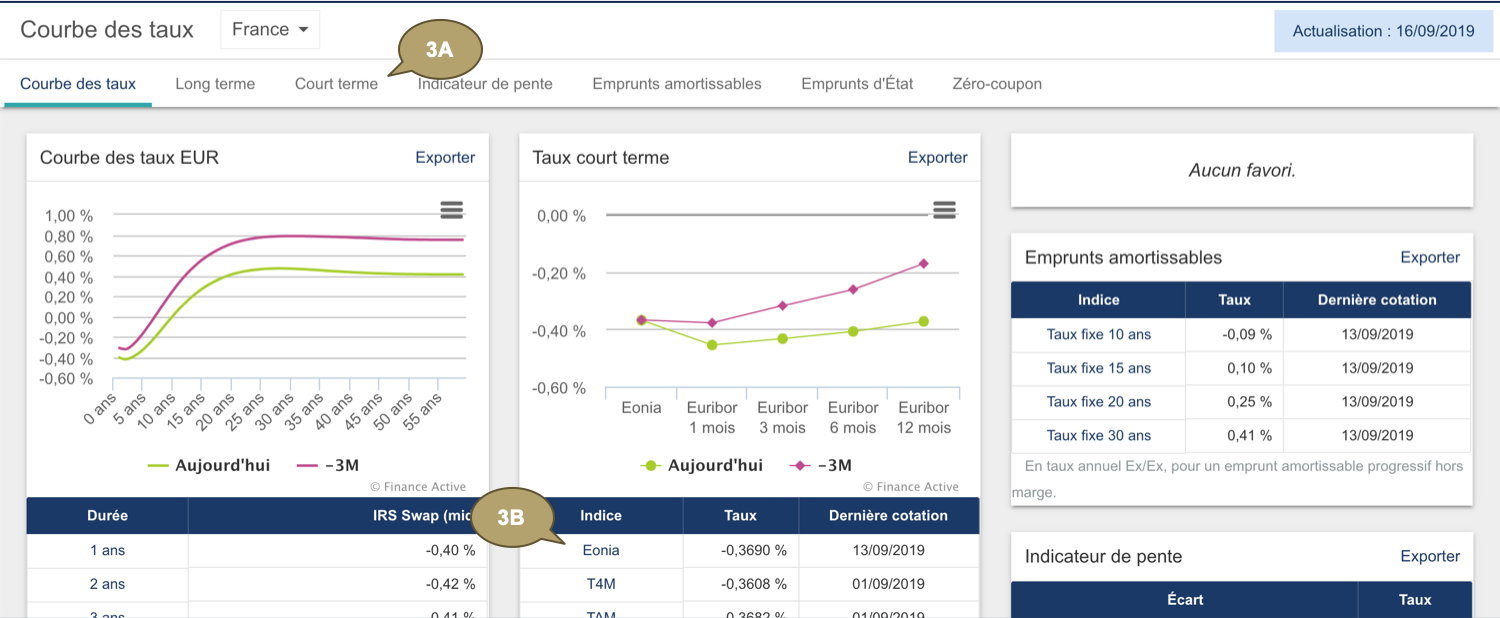Go to the Zéro-coupon tab
Screen dimensions: 1500x618
tap(997, 84)
